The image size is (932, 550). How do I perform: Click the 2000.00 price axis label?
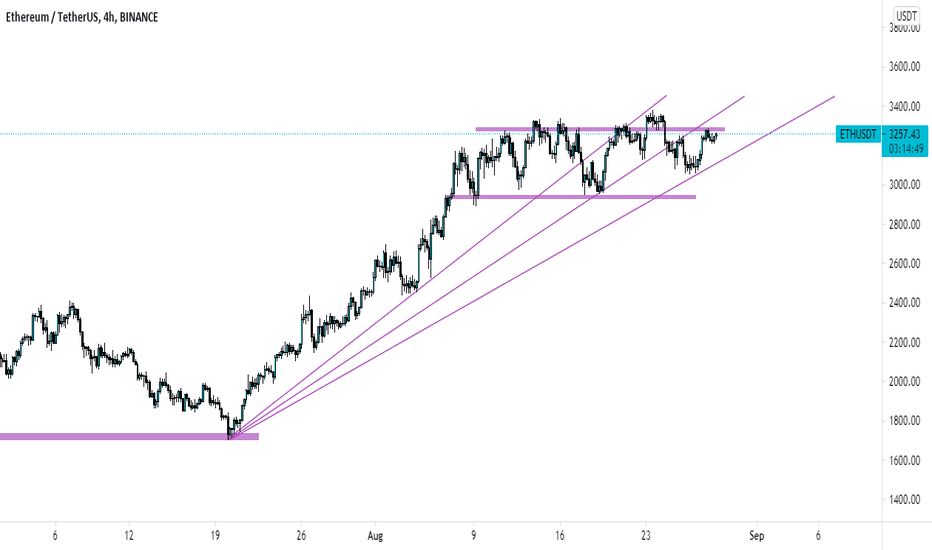(904, 382)
